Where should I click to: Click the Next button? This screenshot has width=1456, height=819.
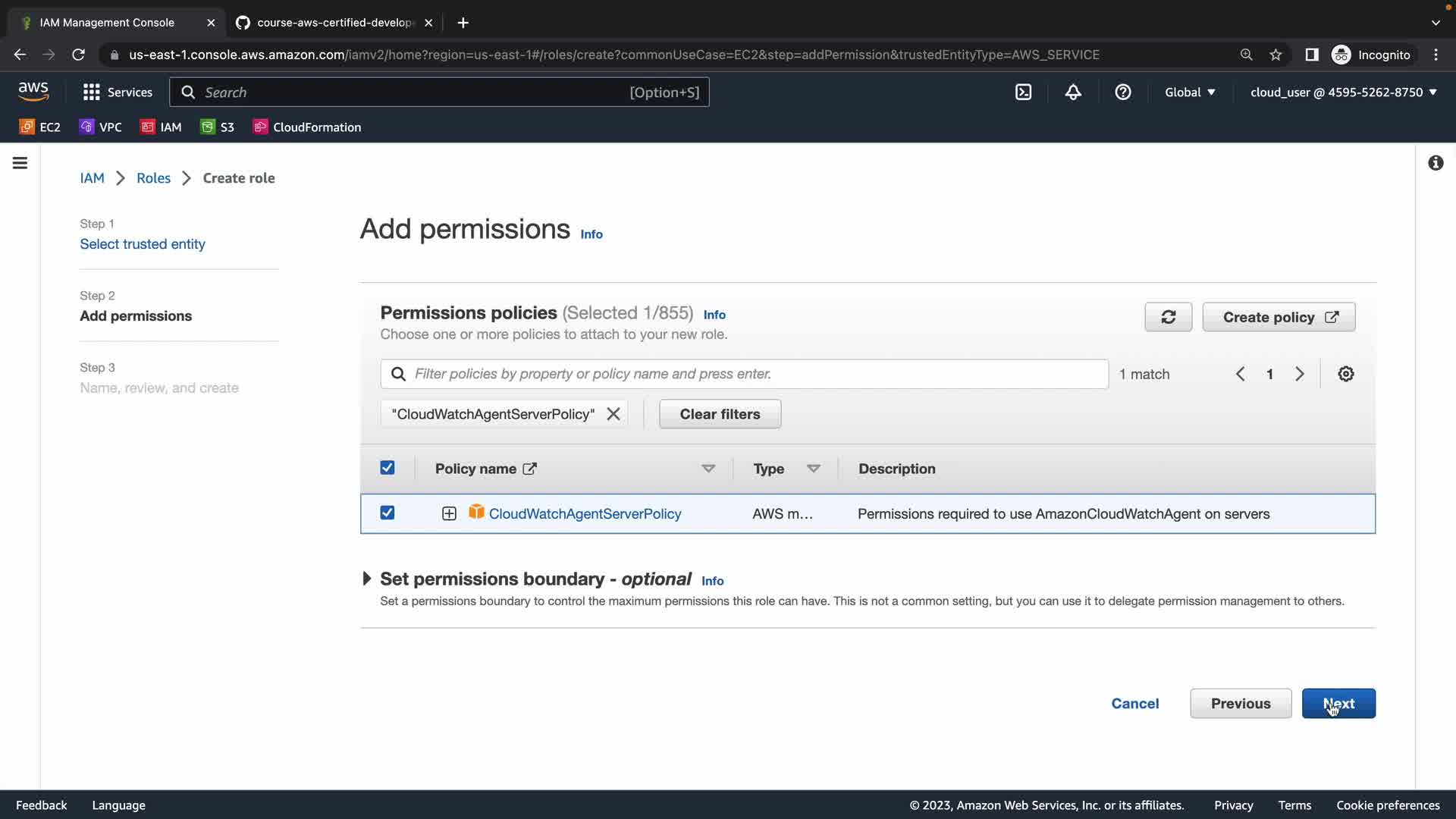click(1338, 703)
